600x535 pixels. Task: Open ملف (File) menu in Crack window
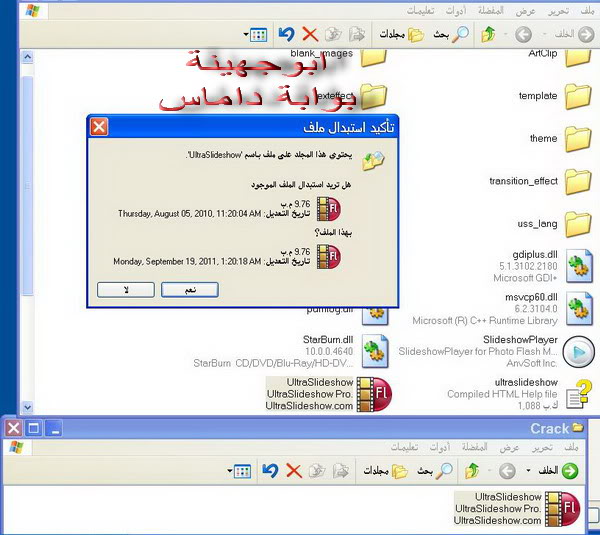click(571, 447)
